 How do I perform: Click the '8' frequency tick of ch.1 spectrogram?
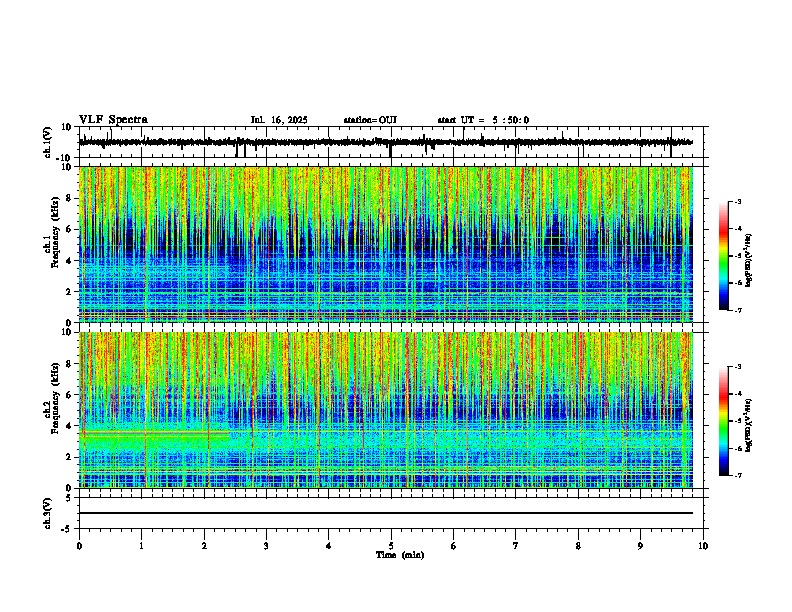(x=70, y=198)
